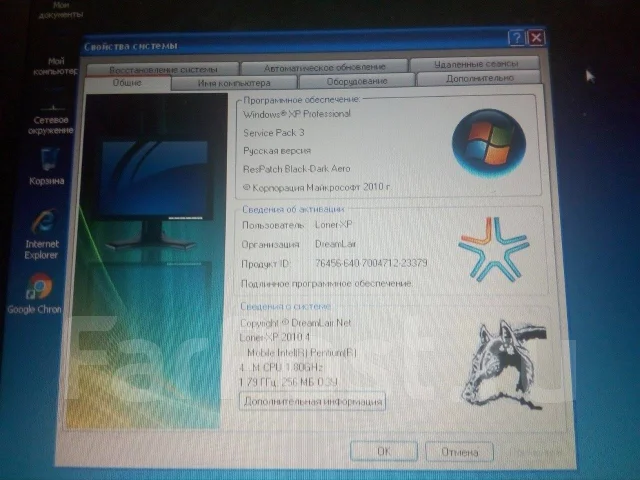
Task: Open the Мой компьютер desktop icon
Action: (56, 66)
